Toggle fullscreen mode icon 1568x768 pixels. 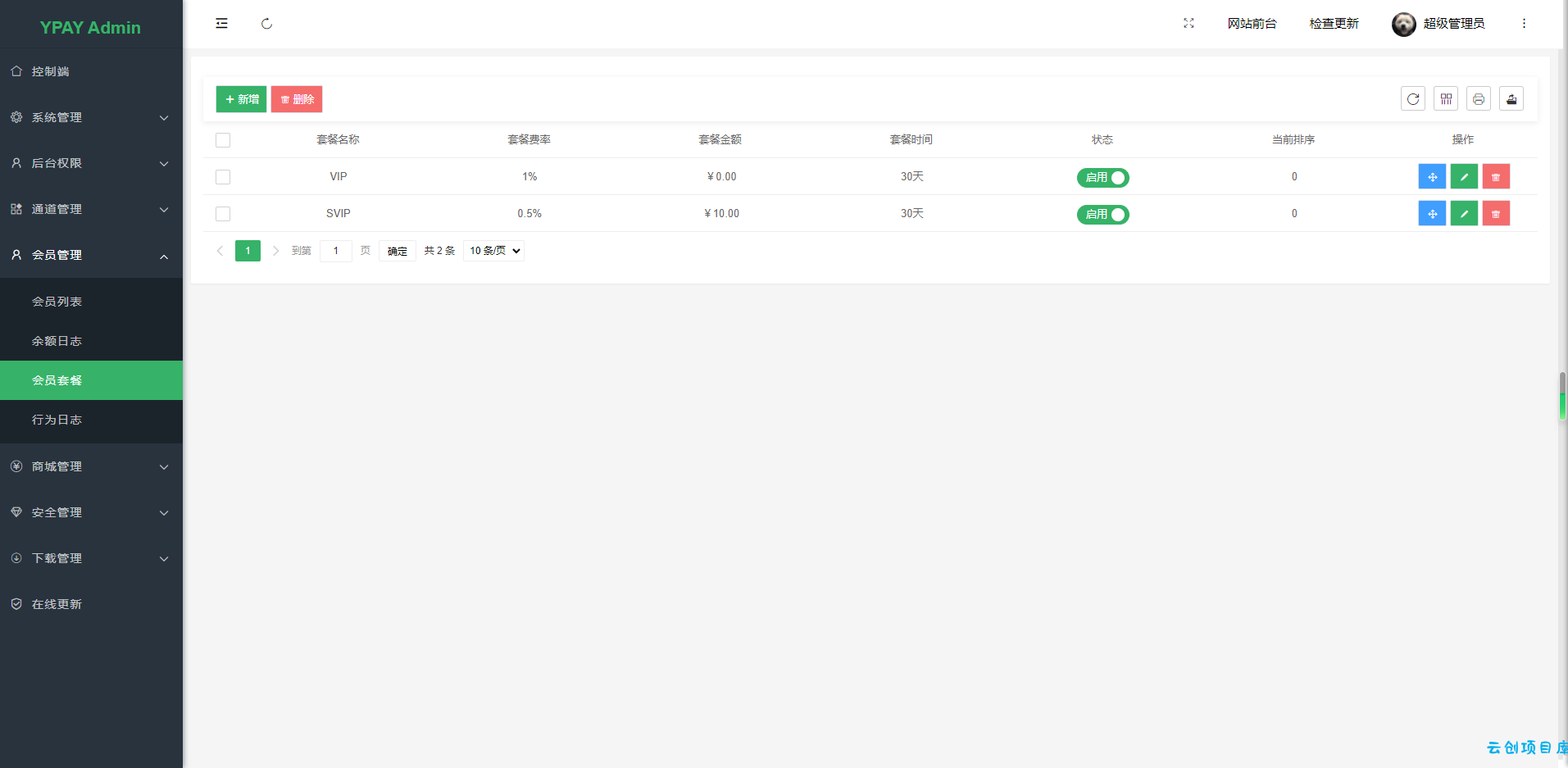tap(1188, 24)
